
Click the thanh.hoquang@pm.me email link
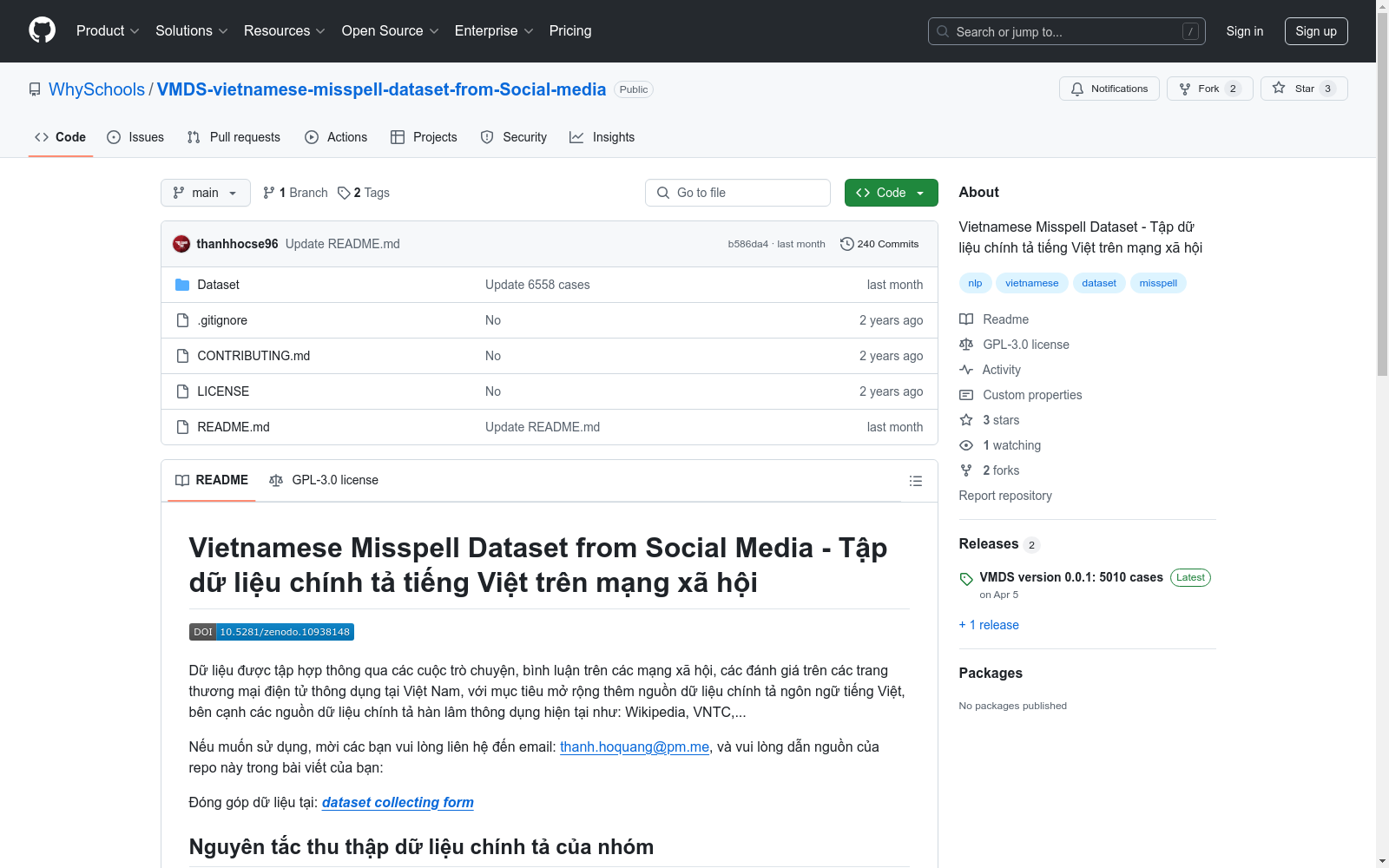pos(635,746)
